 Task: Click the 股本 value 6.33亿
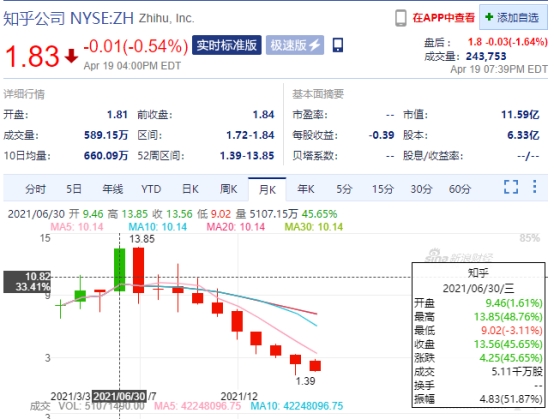[x=523, y=135]
